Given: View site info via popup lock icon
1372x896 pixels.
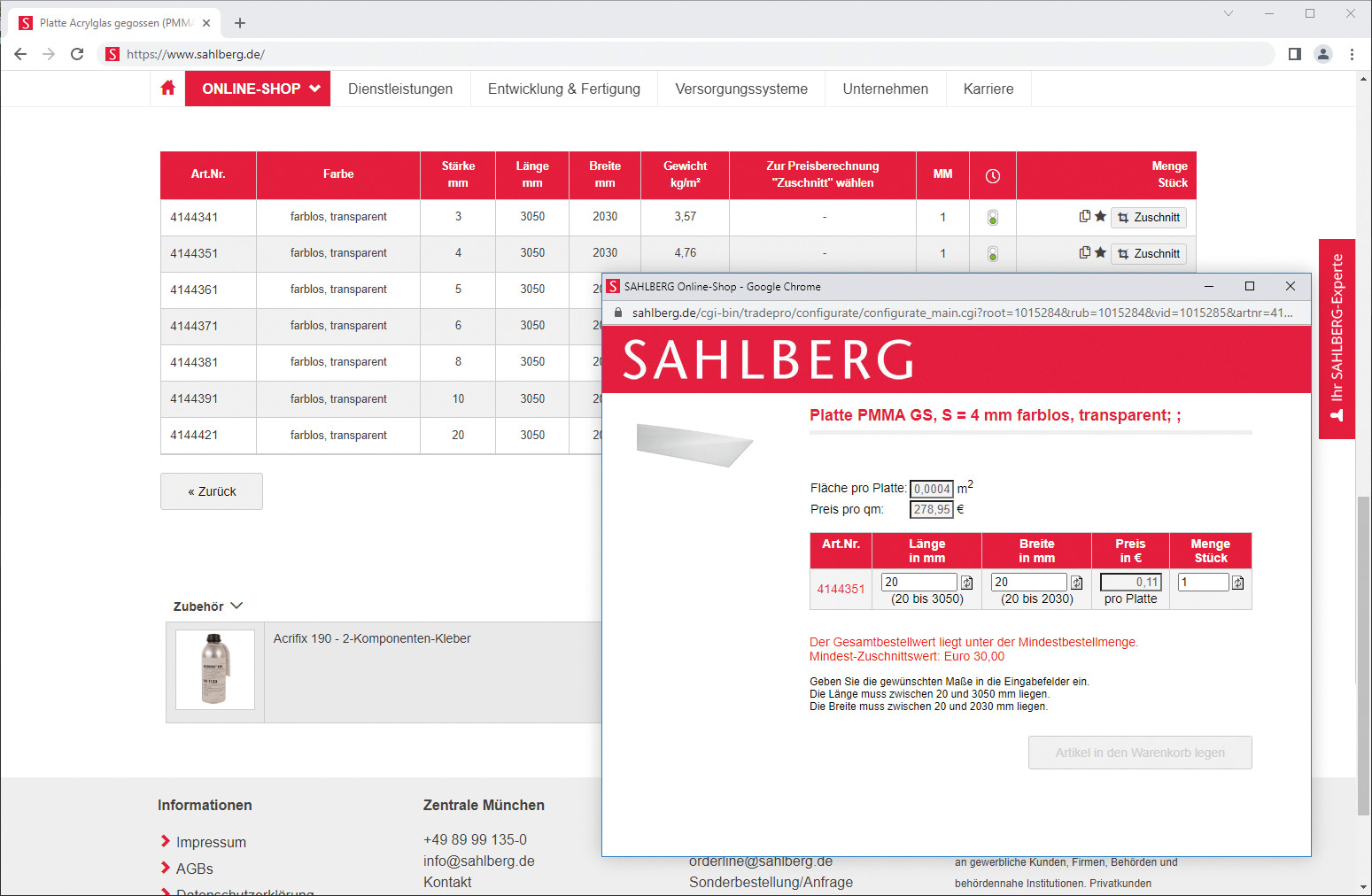Looking at the screenshot, I should (x=618, y=313).
